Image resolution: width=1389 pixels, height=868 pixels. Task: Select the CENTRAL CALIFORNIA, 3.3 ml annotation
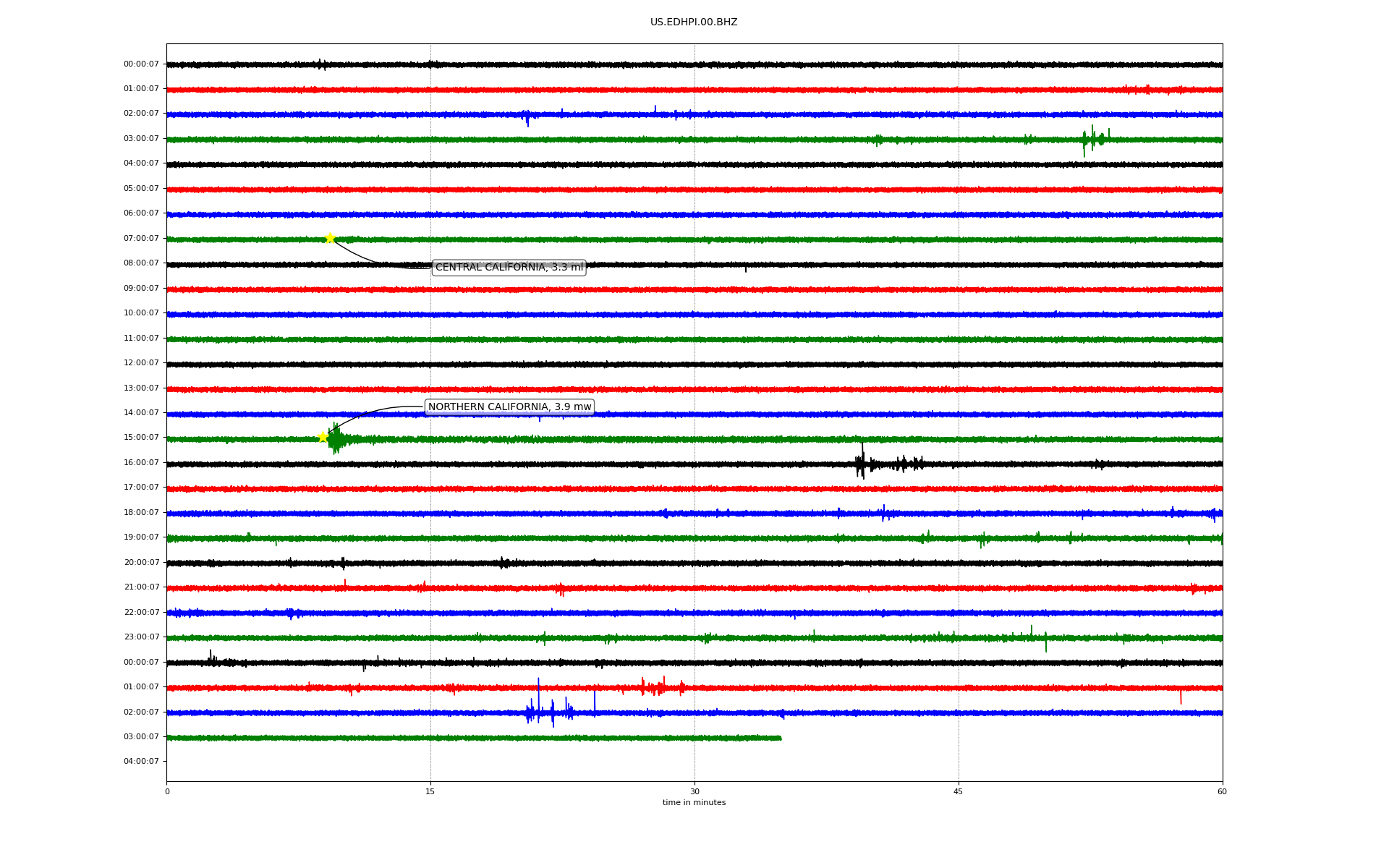click(509, 268)
